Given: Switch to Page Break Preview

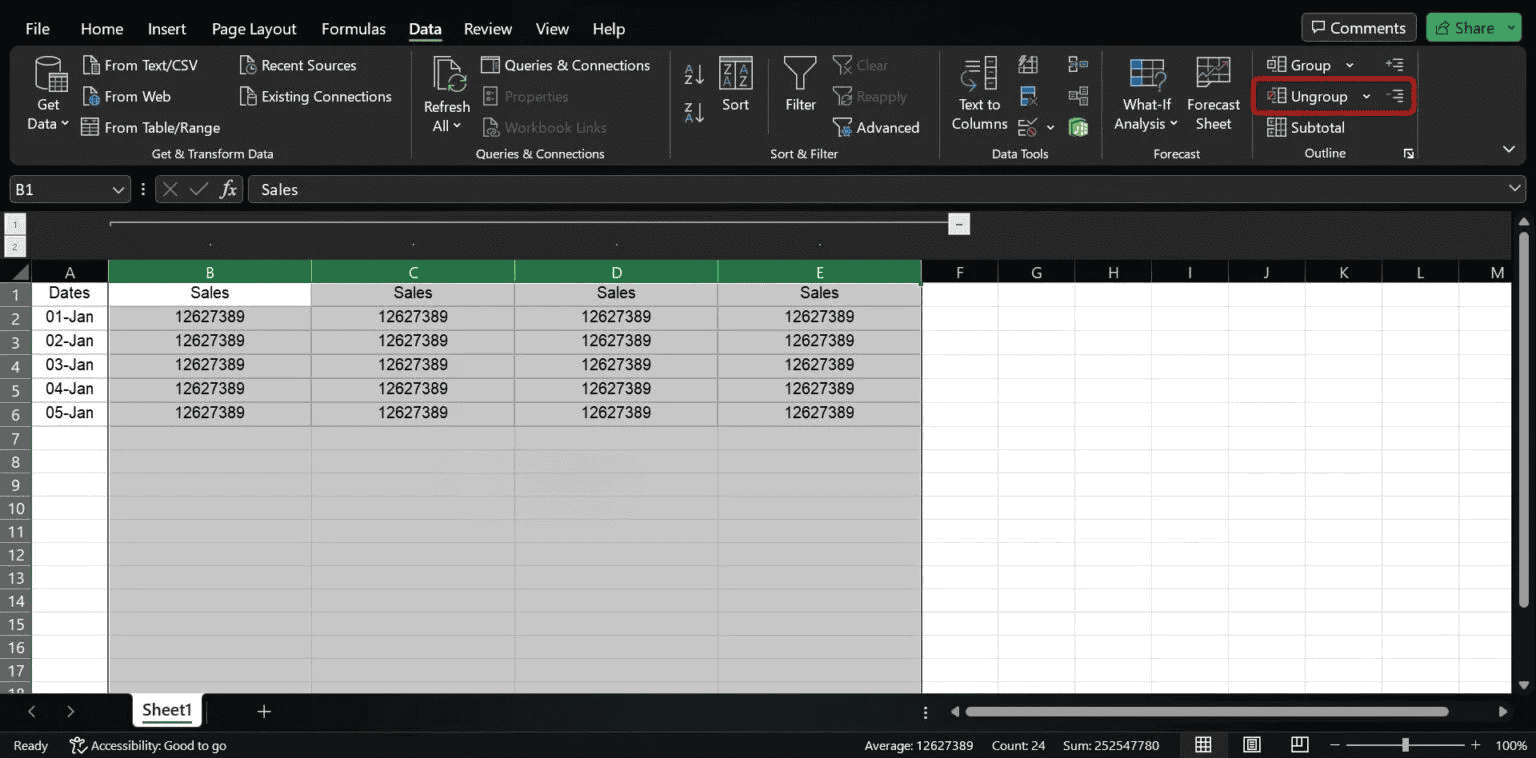Looking at the screenshot, I should pyautogui.click(x=1299, y=745).
